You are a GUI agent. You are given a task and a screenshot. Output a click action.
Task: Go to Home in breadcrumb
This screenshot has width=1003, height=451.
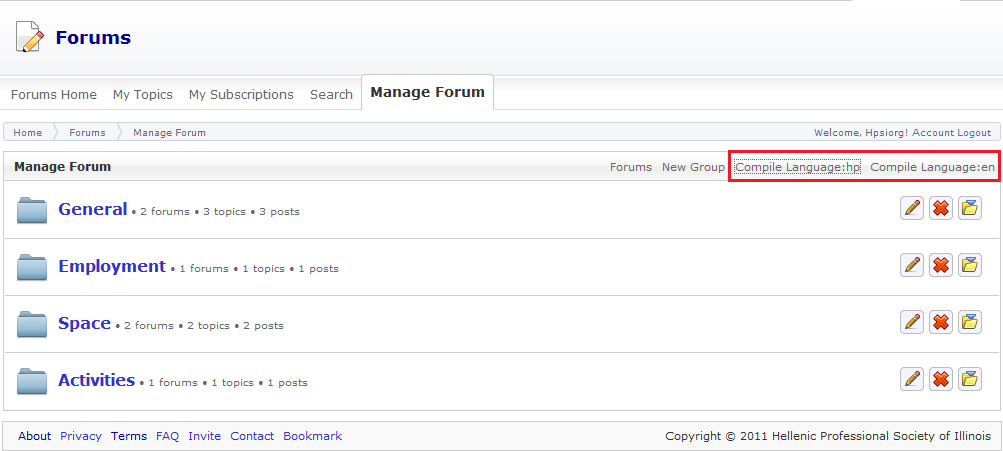(28, 132)
